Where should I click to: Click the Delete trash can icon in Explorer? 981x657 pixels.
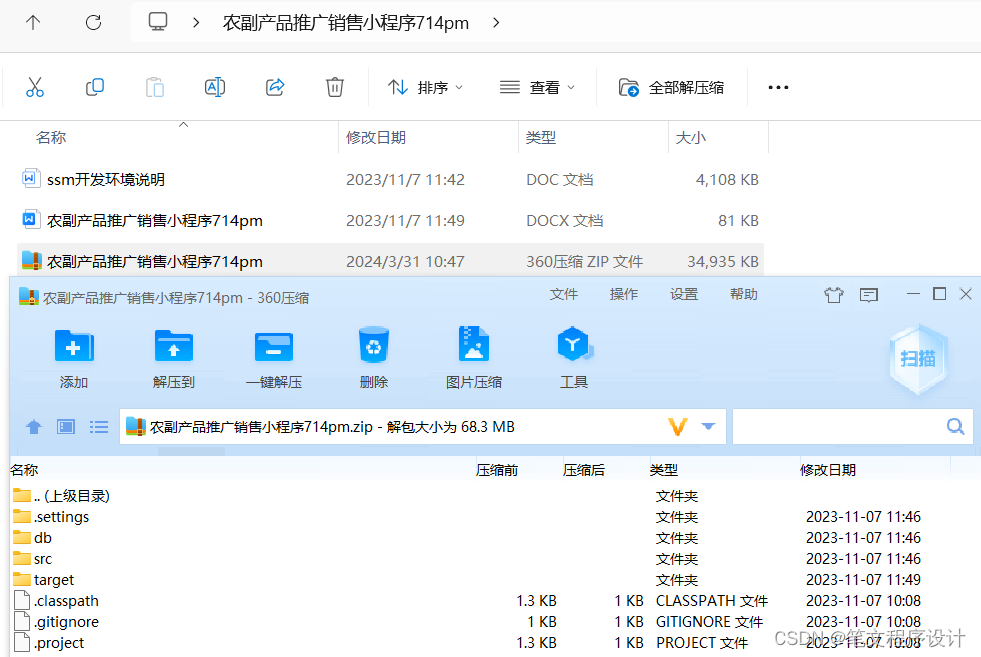[335, 87]
